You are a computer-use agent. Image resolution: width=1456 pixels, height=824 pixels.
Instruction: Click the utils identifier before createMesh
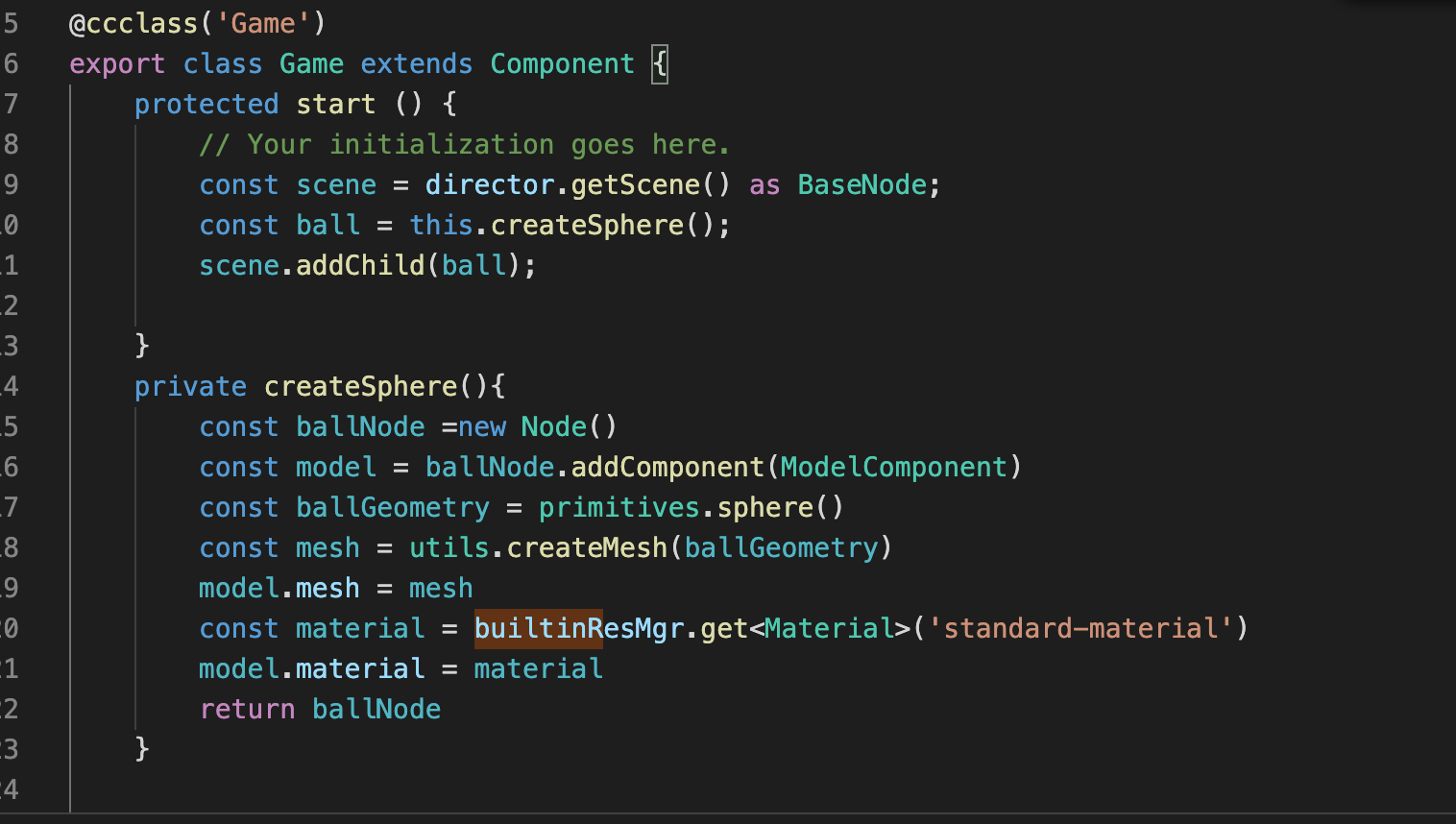point(449,547)
